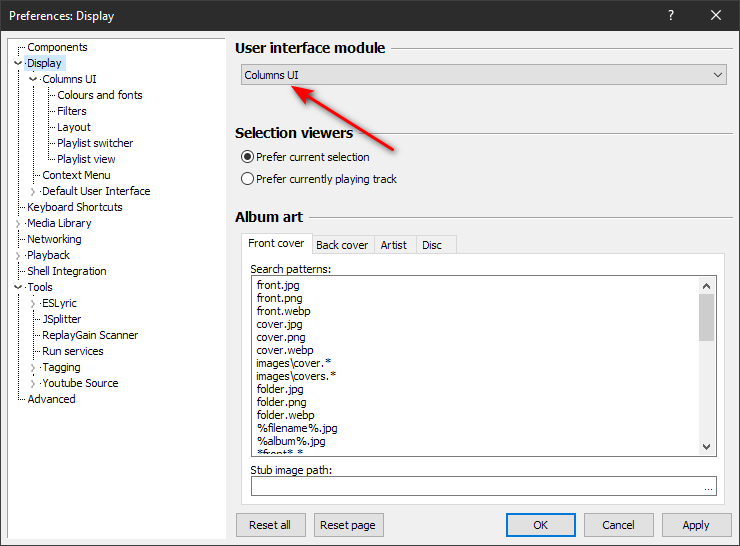This screenshot has width=740, height=546.
Task: Click the Reset page button
Action: [x=348, y=525]
